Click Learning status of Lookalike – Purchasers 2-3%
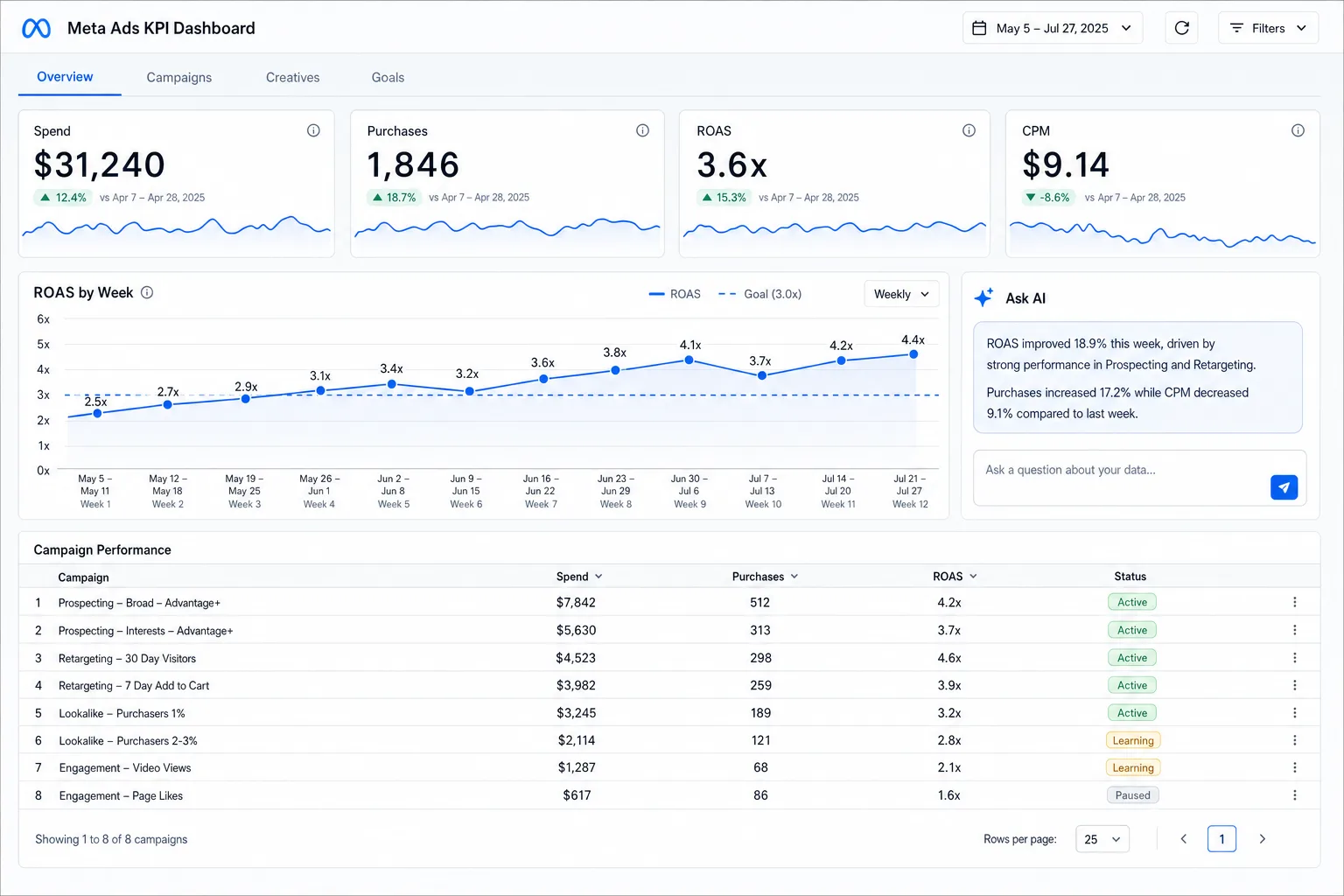This screenshot has height=896, width=1344. pyautogui.click(x=1133, y=740)
